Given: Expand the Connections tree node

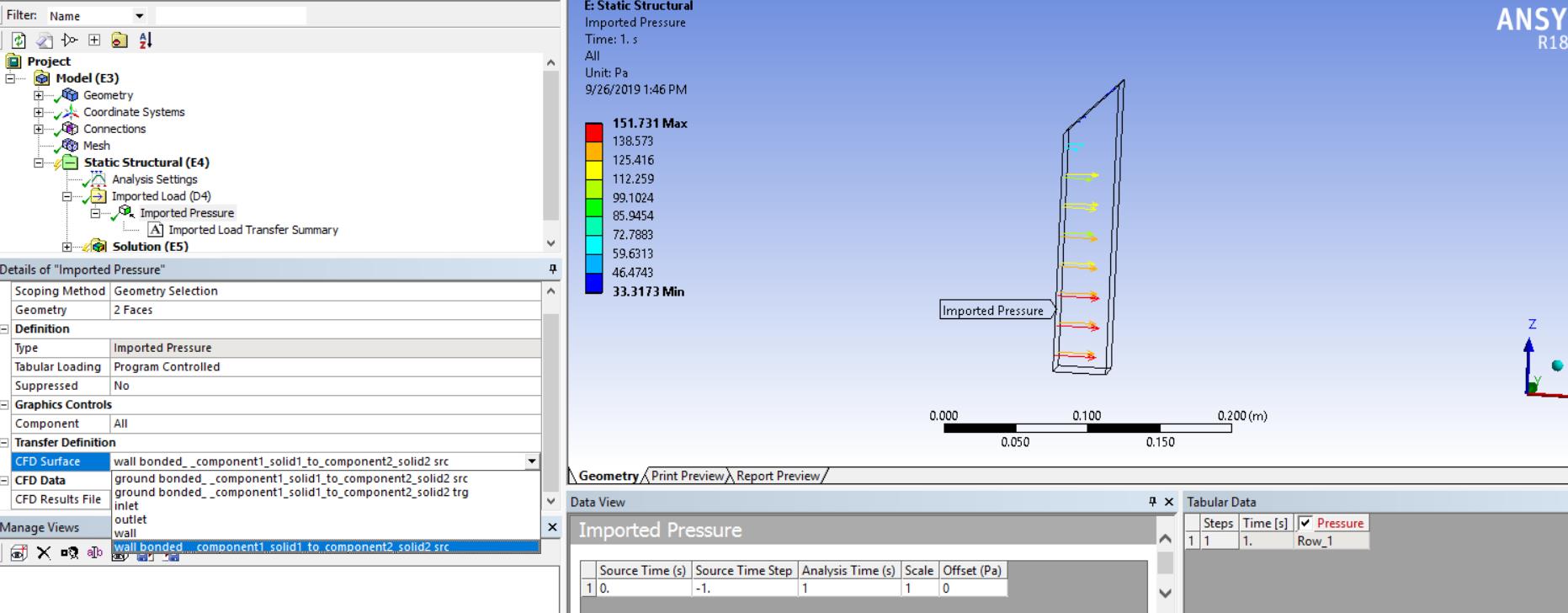Looking at the screenshot, I should [x=38, y=129].
